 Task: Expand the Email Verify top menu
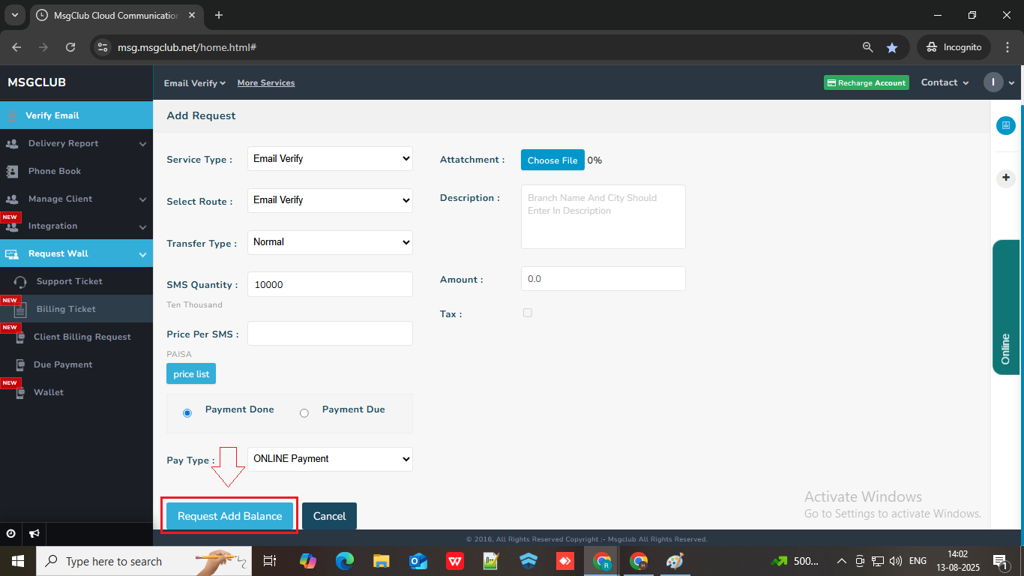pos(195,83)
